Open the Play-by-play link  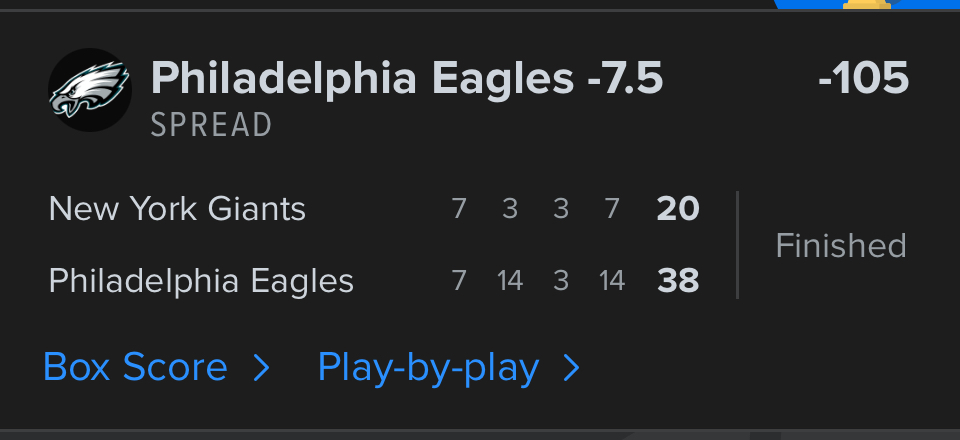(428, 368)
